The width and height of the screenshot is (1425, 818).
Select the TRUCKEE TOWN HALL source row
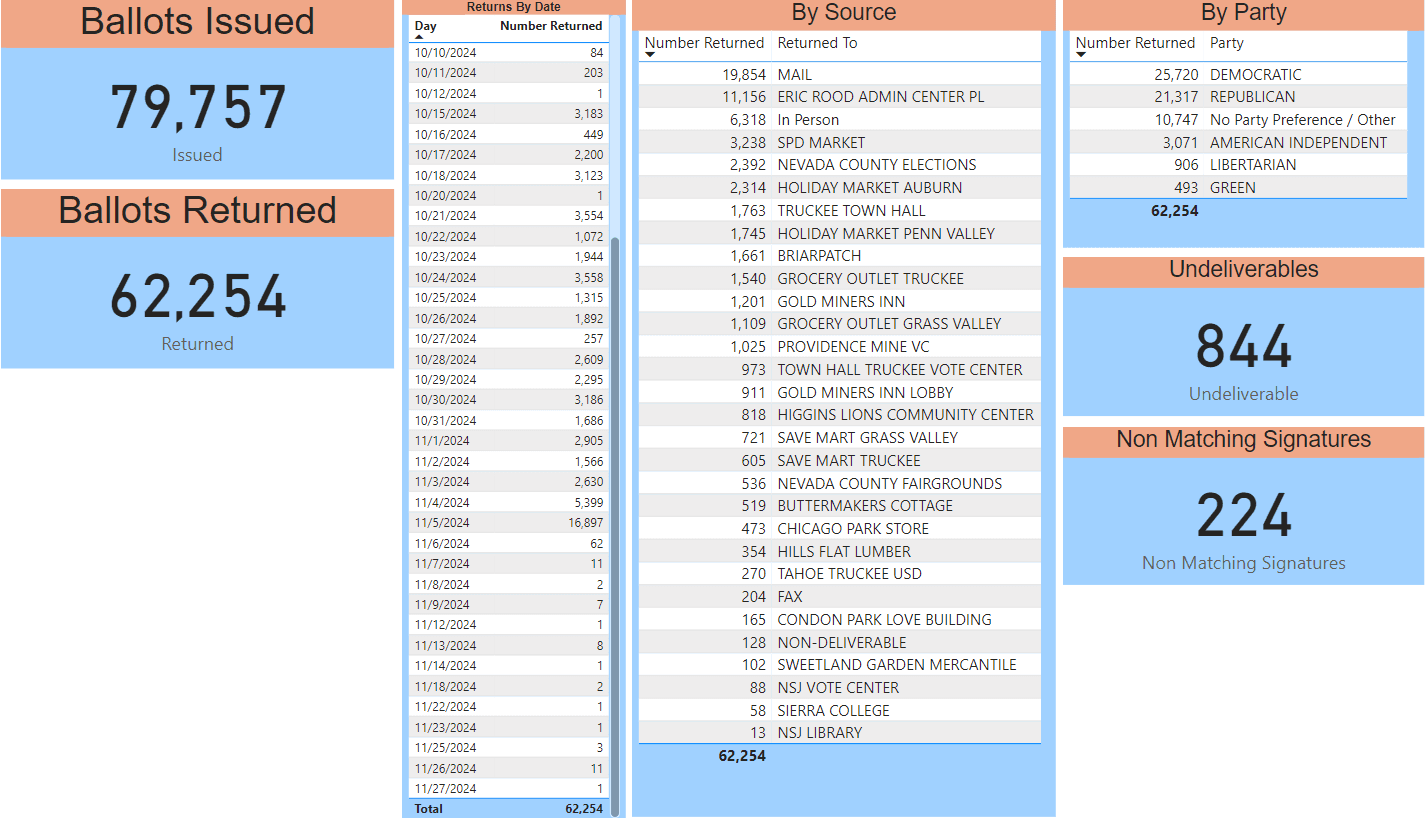coord(839,210)
